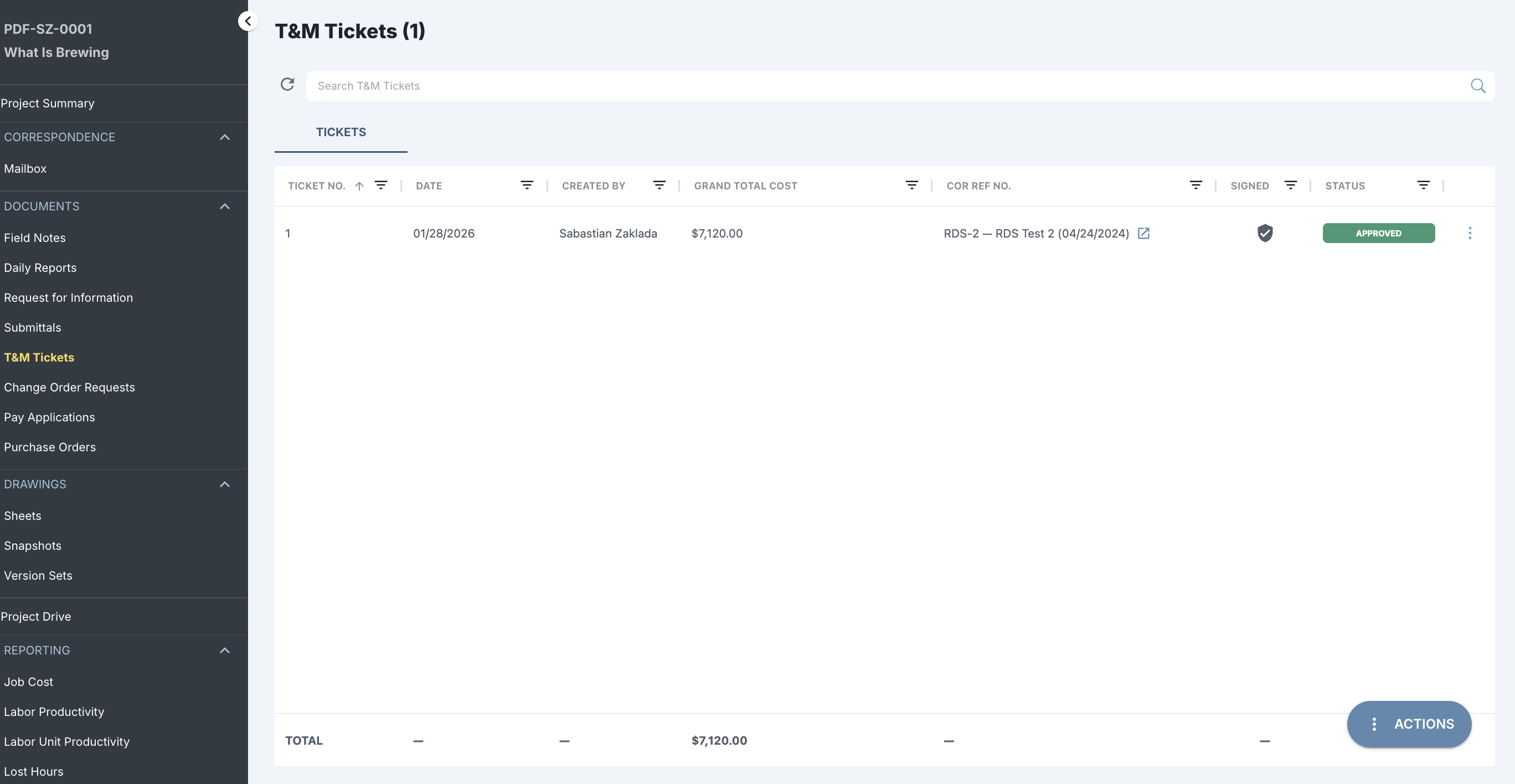Open the Ticket No. column filter
This screenshot has width=1515, height=784.
(381, 185)
